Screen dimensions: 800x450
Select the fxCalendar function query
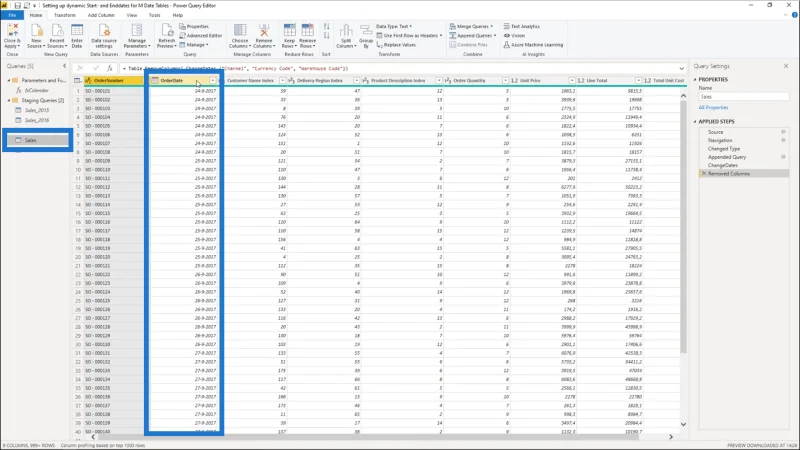click(x=36, y=90)
